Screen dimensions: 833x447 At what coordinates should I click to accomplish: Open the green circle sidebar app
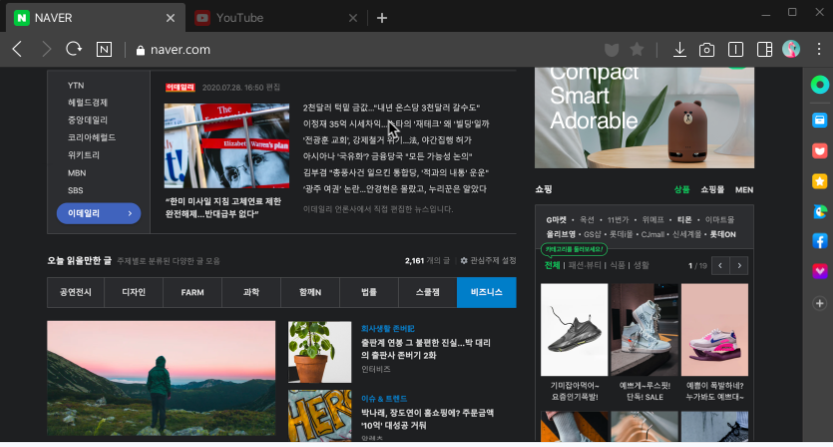tap(820, 85)
